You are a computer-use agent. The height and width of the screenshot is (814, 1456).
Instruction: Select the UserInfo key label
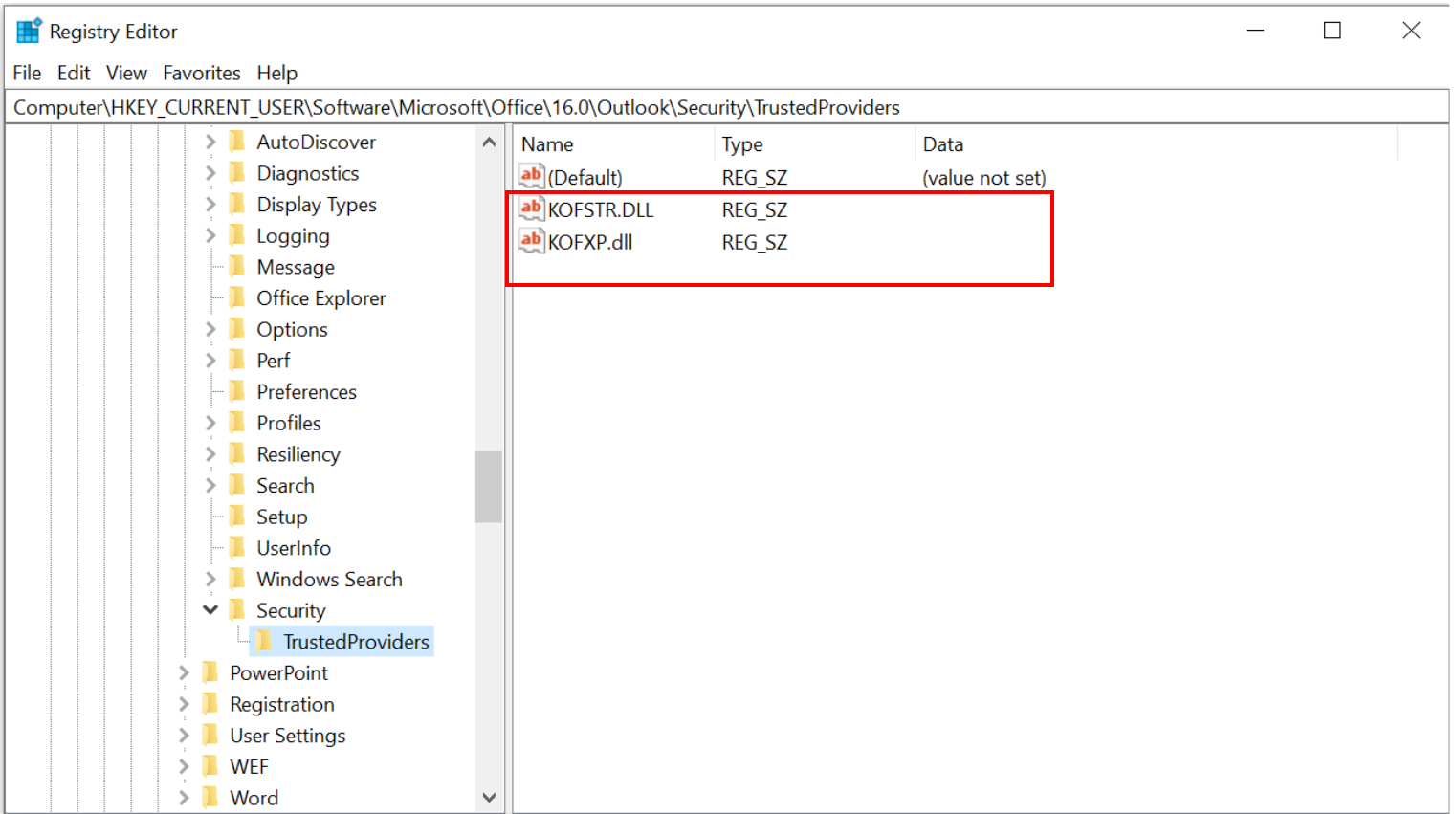click(294, 548)
